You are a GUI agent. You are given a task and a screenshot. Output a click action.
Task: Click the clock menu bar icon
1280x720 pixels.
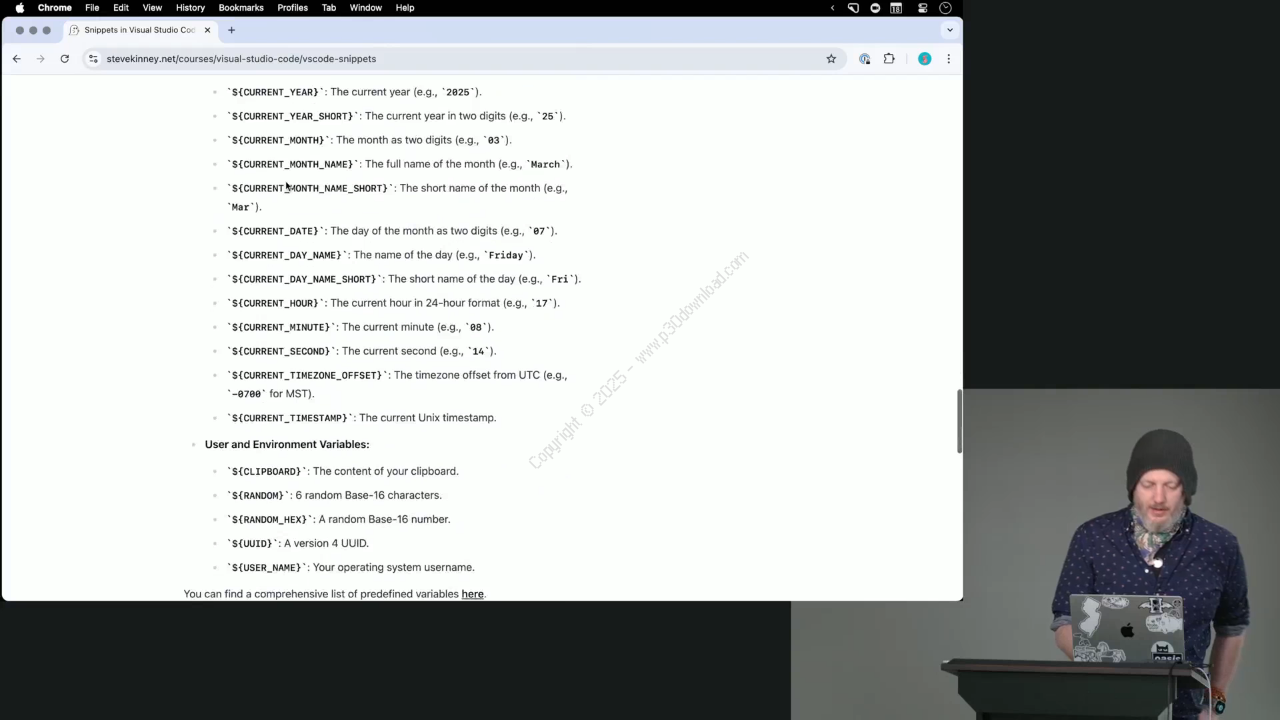pyautogui.click(x=945, y=8)
